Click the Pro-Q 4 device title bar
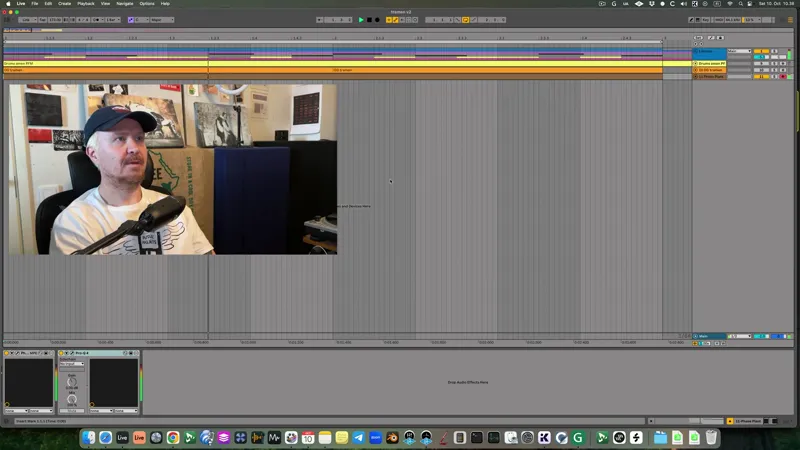Image resolution: width=800 pixels, height=450 pixels. point(99,353)
